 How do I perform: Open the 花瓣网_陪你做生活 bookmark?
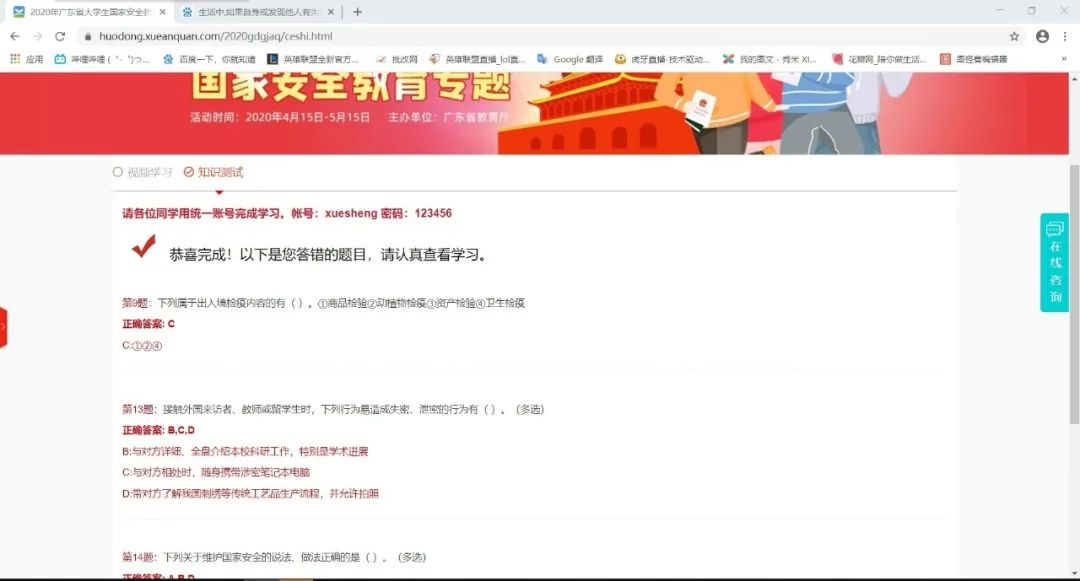coord(879,59)
